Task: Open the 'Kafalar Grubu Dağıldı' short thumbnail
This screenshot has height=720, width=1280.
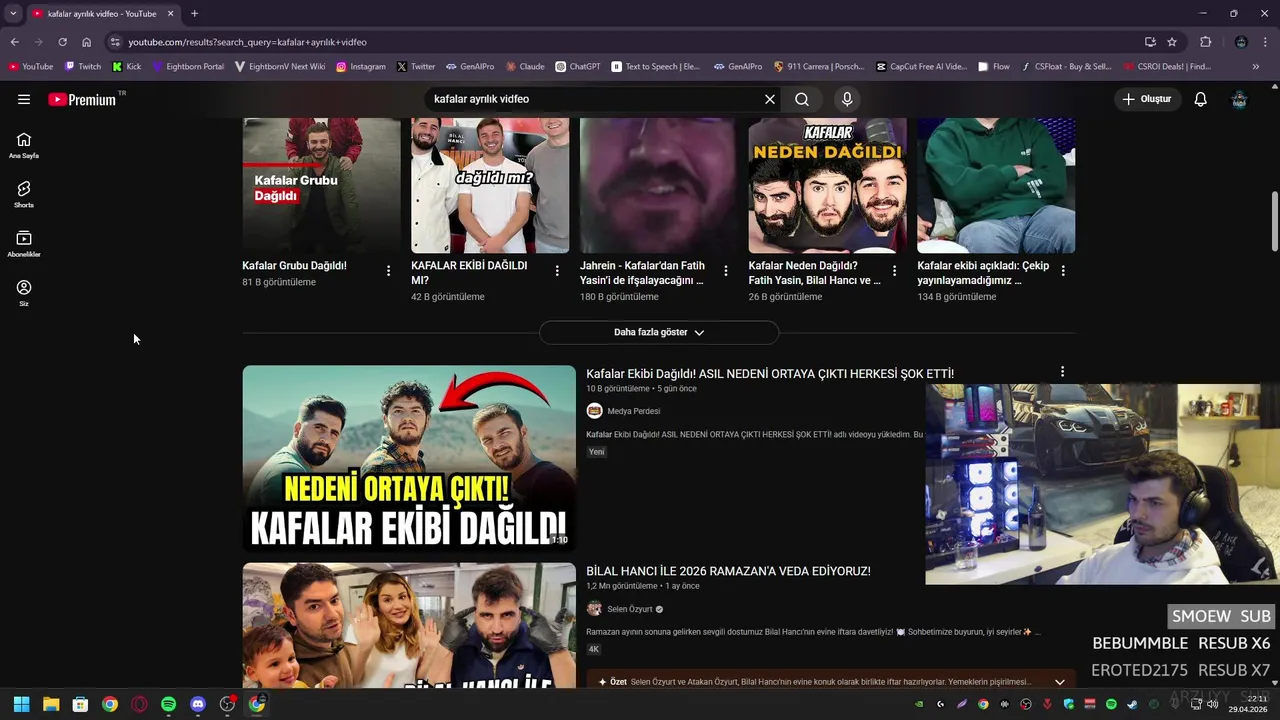Action: point(321,185)
